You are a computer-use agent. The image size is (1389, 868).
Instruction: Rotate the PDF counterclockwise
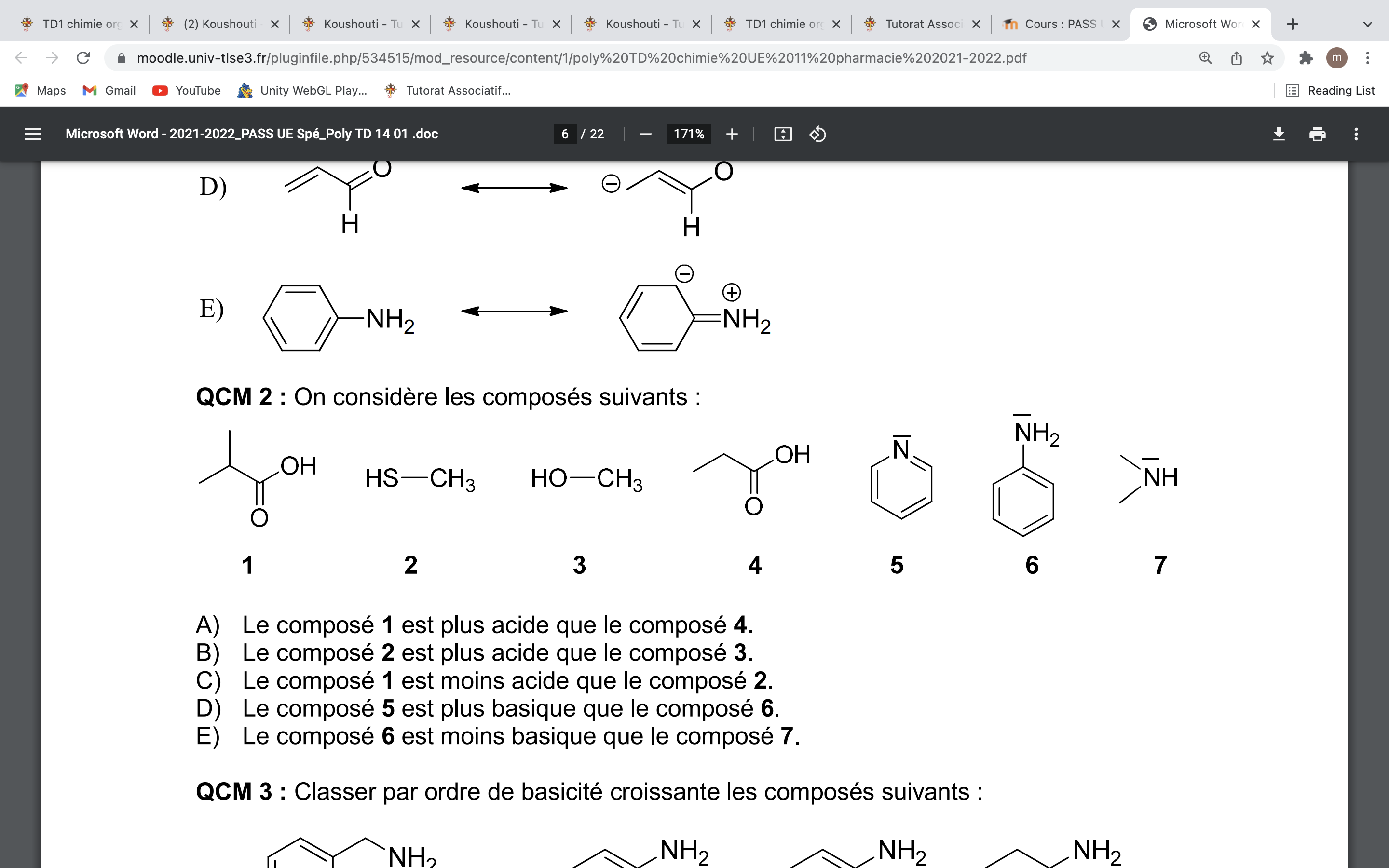pyautogui.click(x=817, y=134)
